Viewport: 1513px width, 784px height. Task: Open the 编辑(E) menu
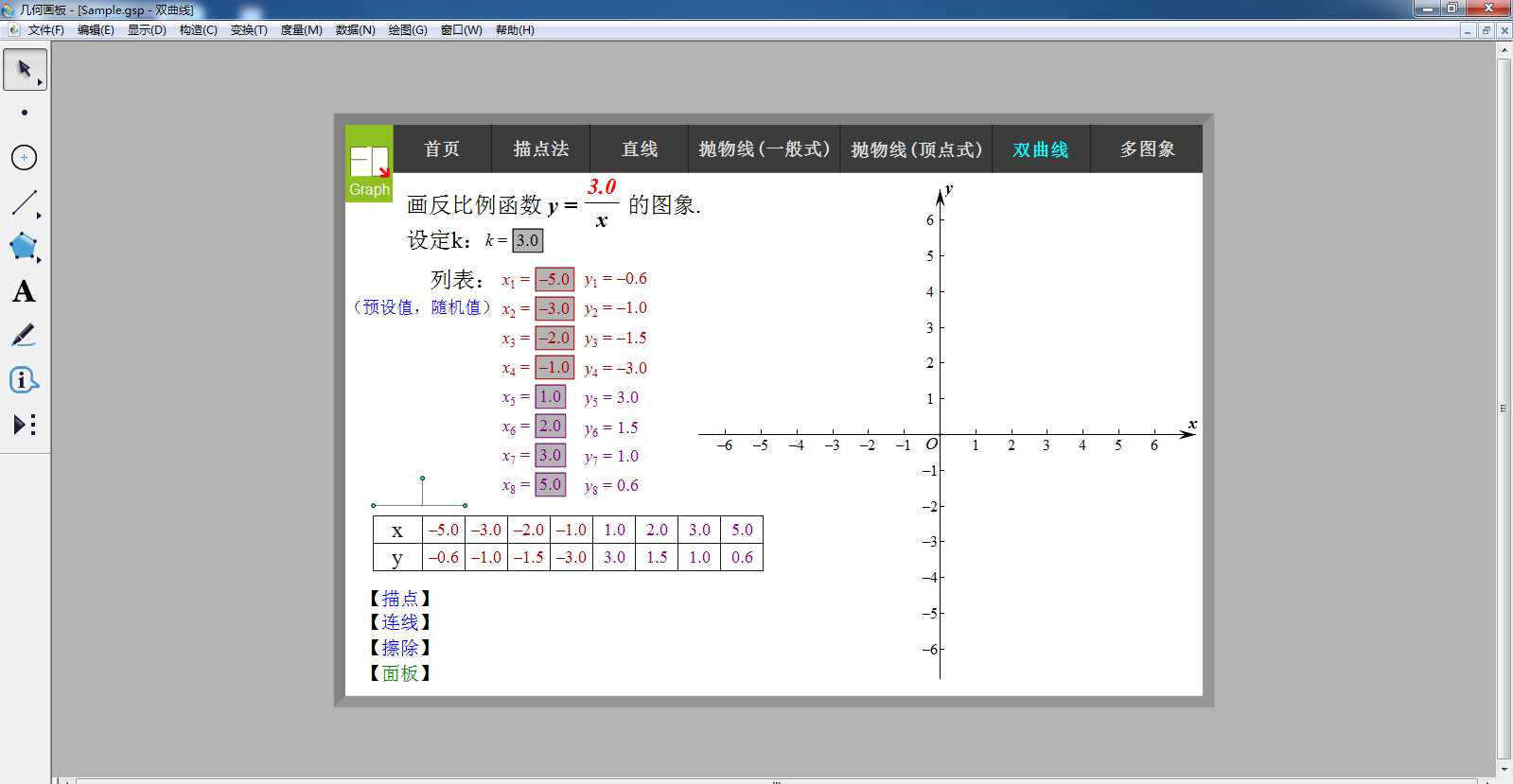pyautogui.click(x=96, y=30)
